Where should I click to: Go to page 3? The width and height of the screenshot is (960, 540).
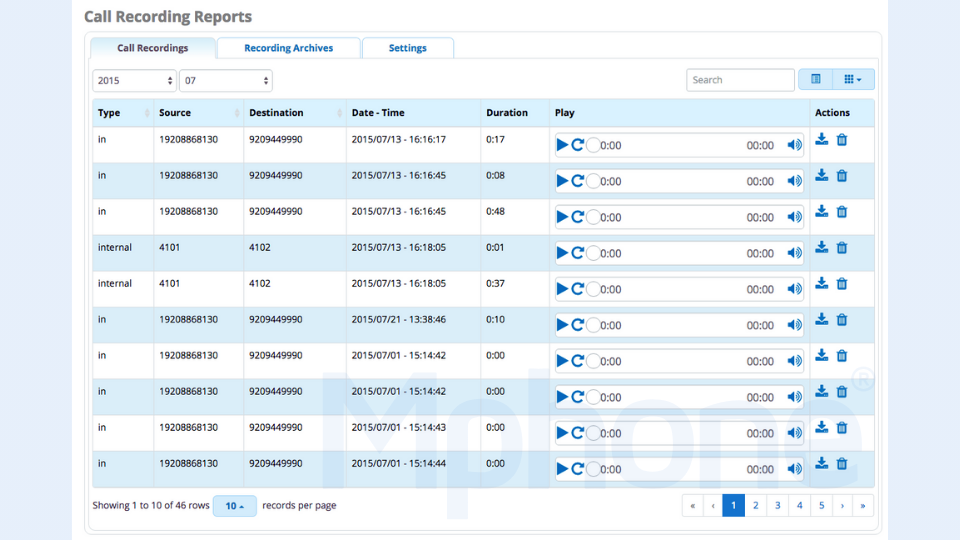[x=778, y=506]
